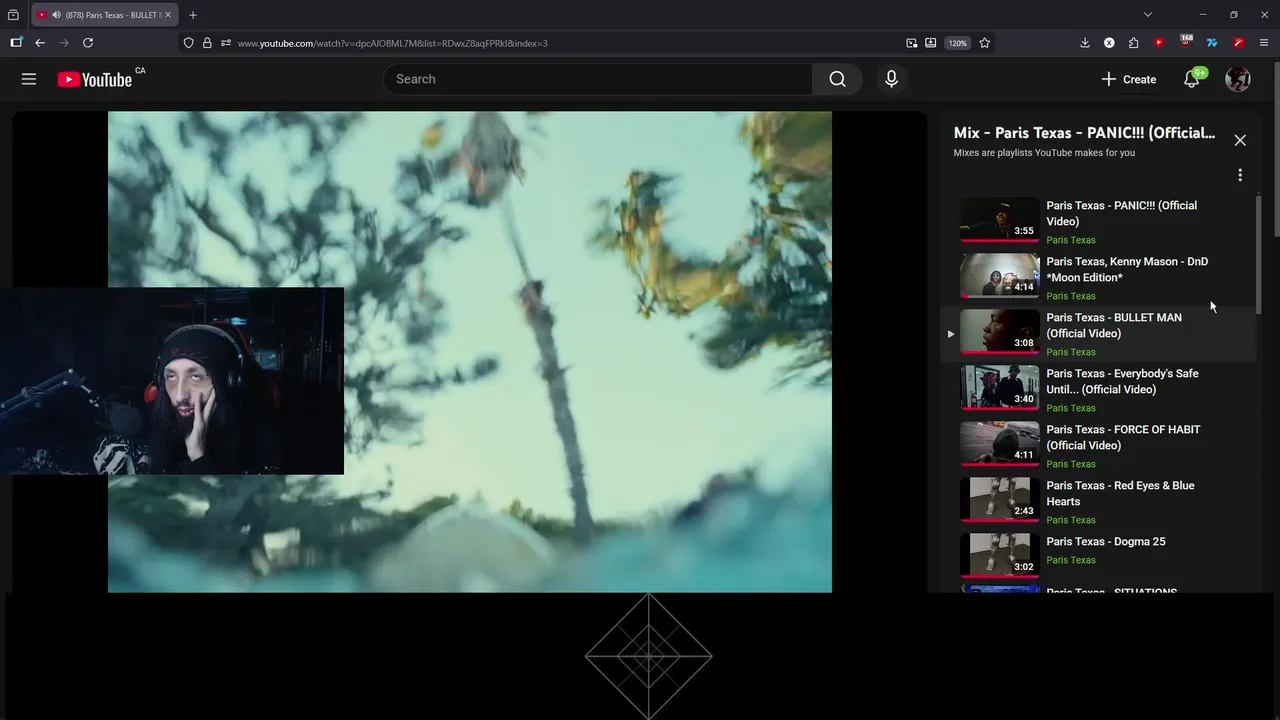Open the extension with 168 badge

pyautogui.click(x=1186, y=42)
